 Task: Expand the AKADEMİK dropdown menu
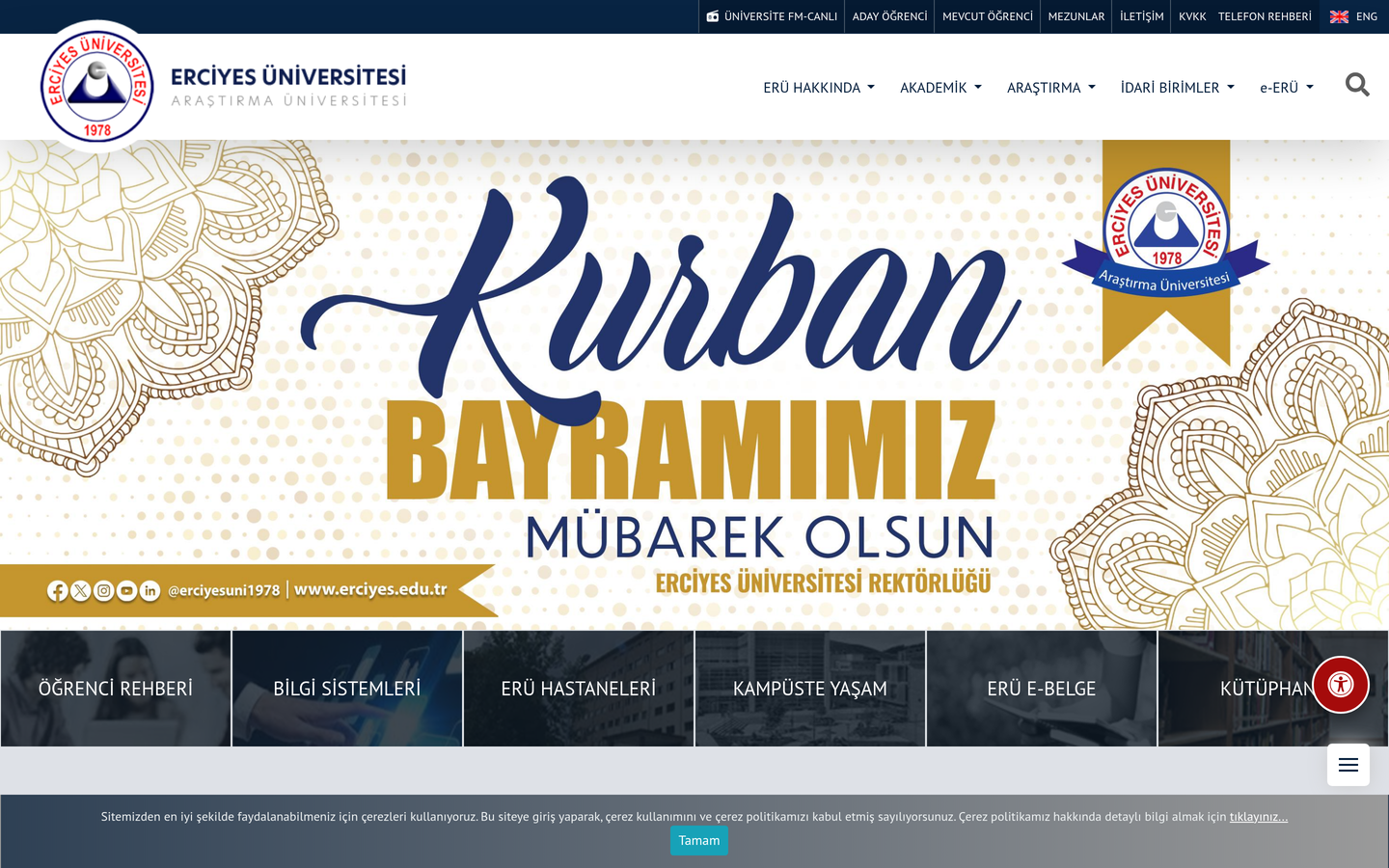click(940, 87)
